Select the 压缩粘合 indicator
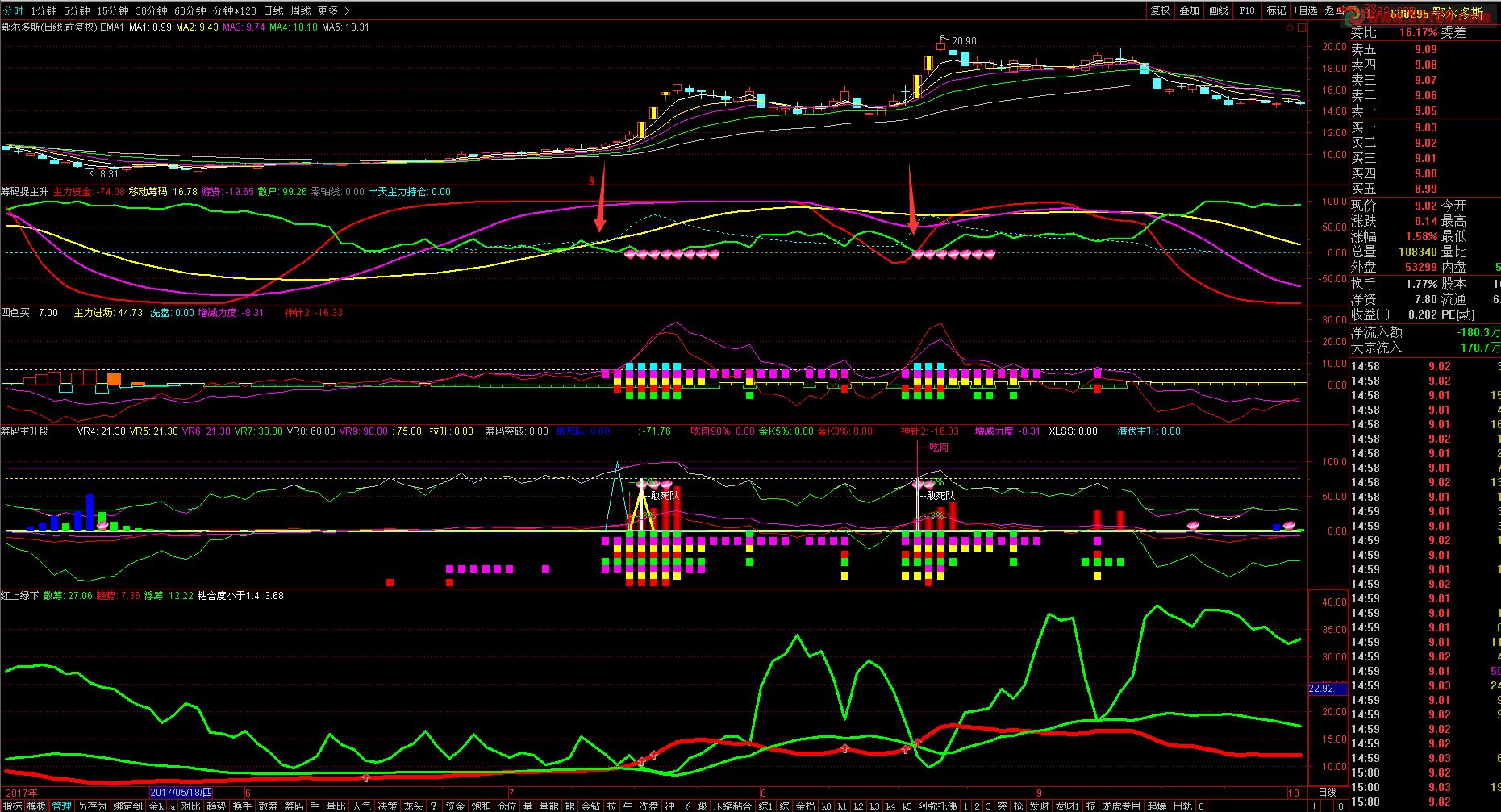Screen dimensions: 1501x812 (732, 806)
